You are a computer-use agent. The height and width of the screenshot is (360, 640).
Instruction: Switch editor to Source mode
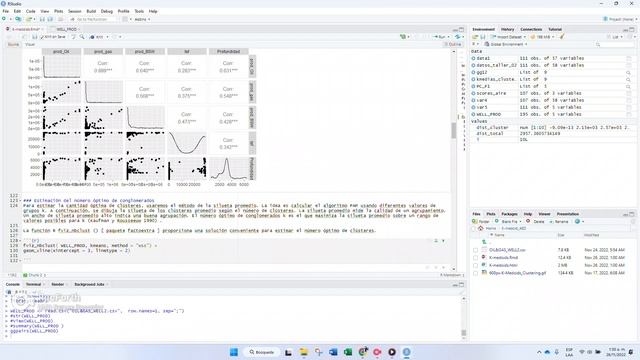point(13,44)
